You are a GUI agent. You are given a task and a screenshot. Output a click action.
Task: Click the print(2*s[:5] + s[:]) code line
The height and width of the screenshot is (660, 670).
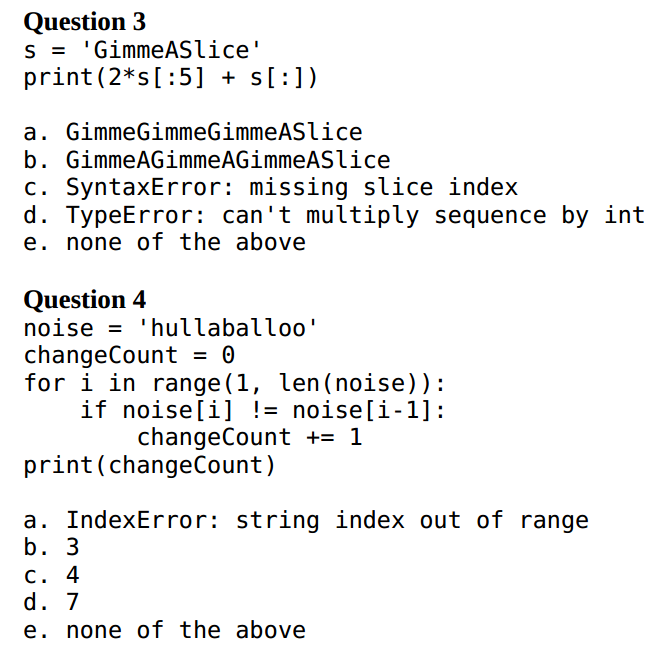click(170, 78)
